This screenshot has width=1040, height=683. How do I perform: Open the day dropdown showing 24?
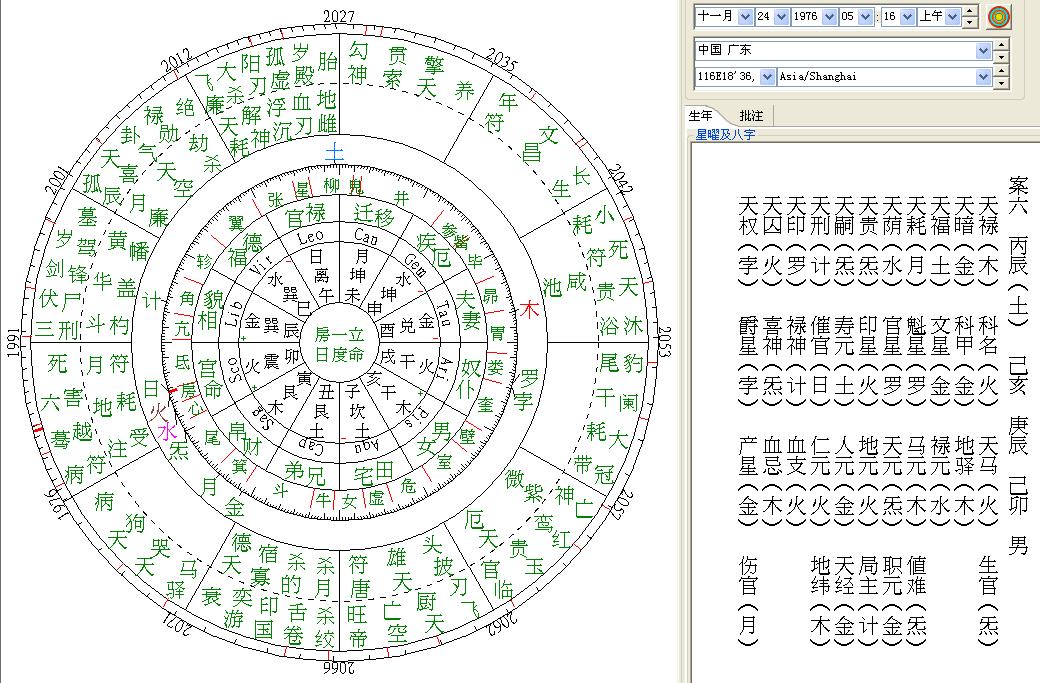782,17
